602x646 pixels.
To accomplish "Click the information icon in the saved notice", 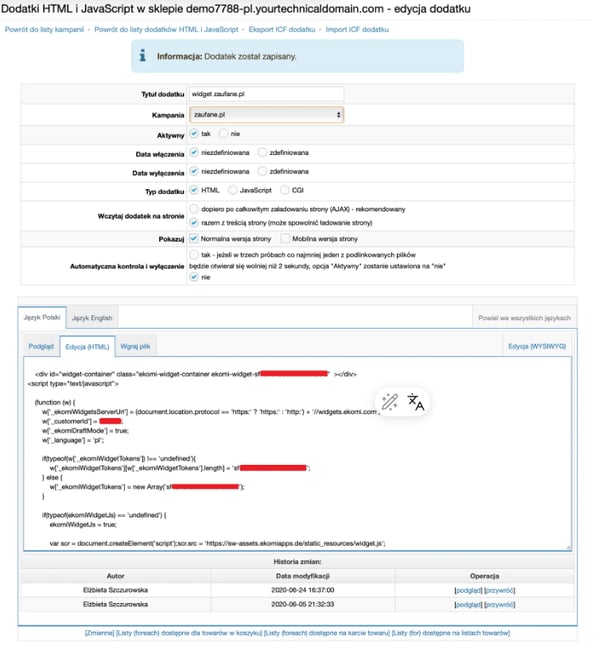I will click(145, 57).
